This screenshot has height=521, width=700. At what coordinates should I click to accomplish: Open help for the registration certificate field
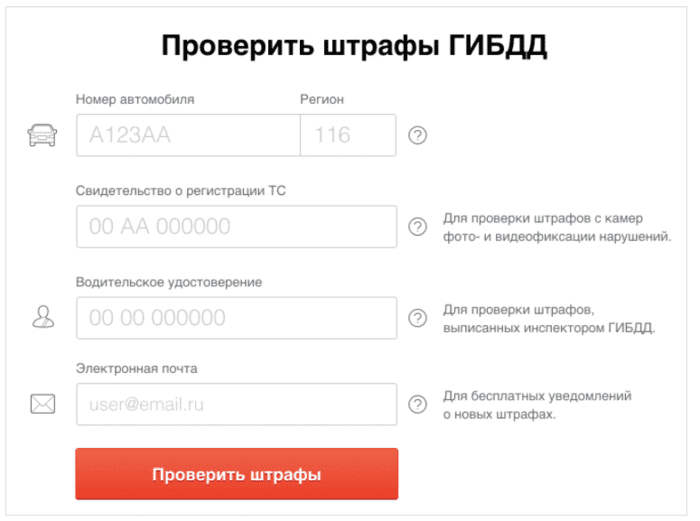click(418, 227)
